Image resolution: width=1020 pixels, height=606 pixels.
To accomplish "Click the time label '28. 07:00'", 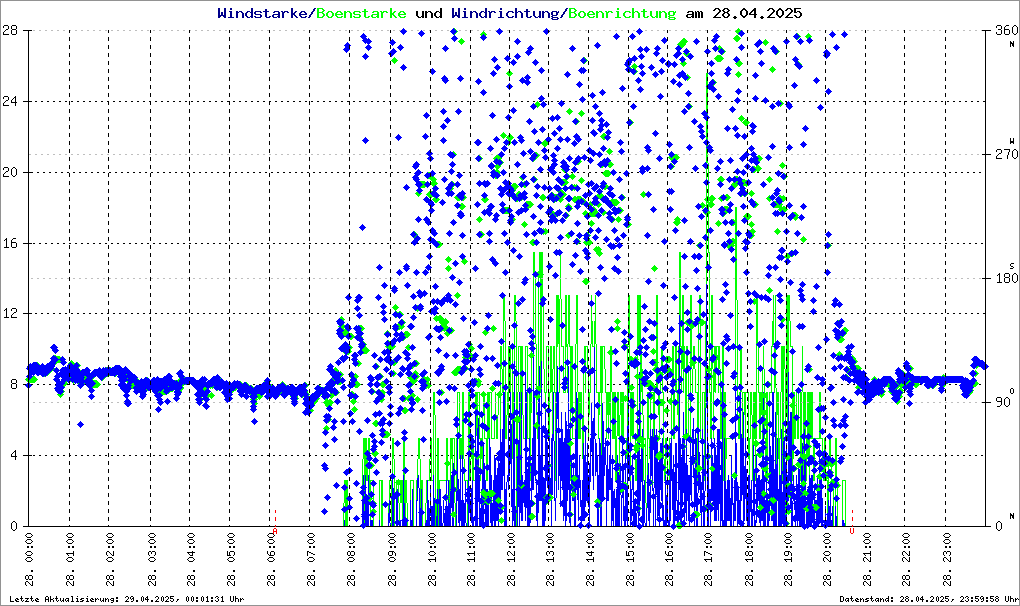I will pyautogui.click(x=310, y=559).
